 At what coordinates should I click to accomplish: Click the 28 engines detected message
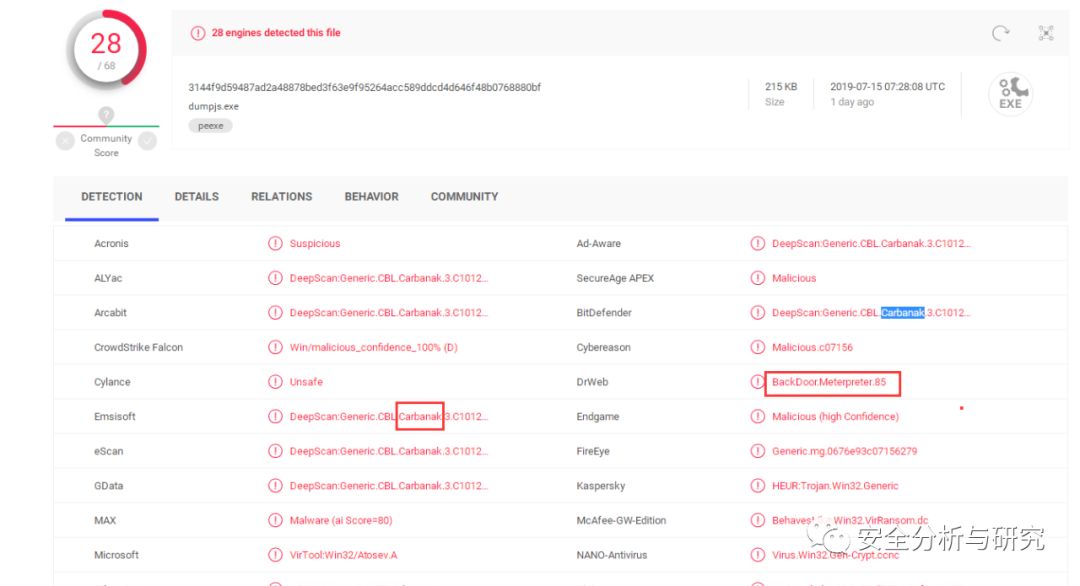click(276, 33)
